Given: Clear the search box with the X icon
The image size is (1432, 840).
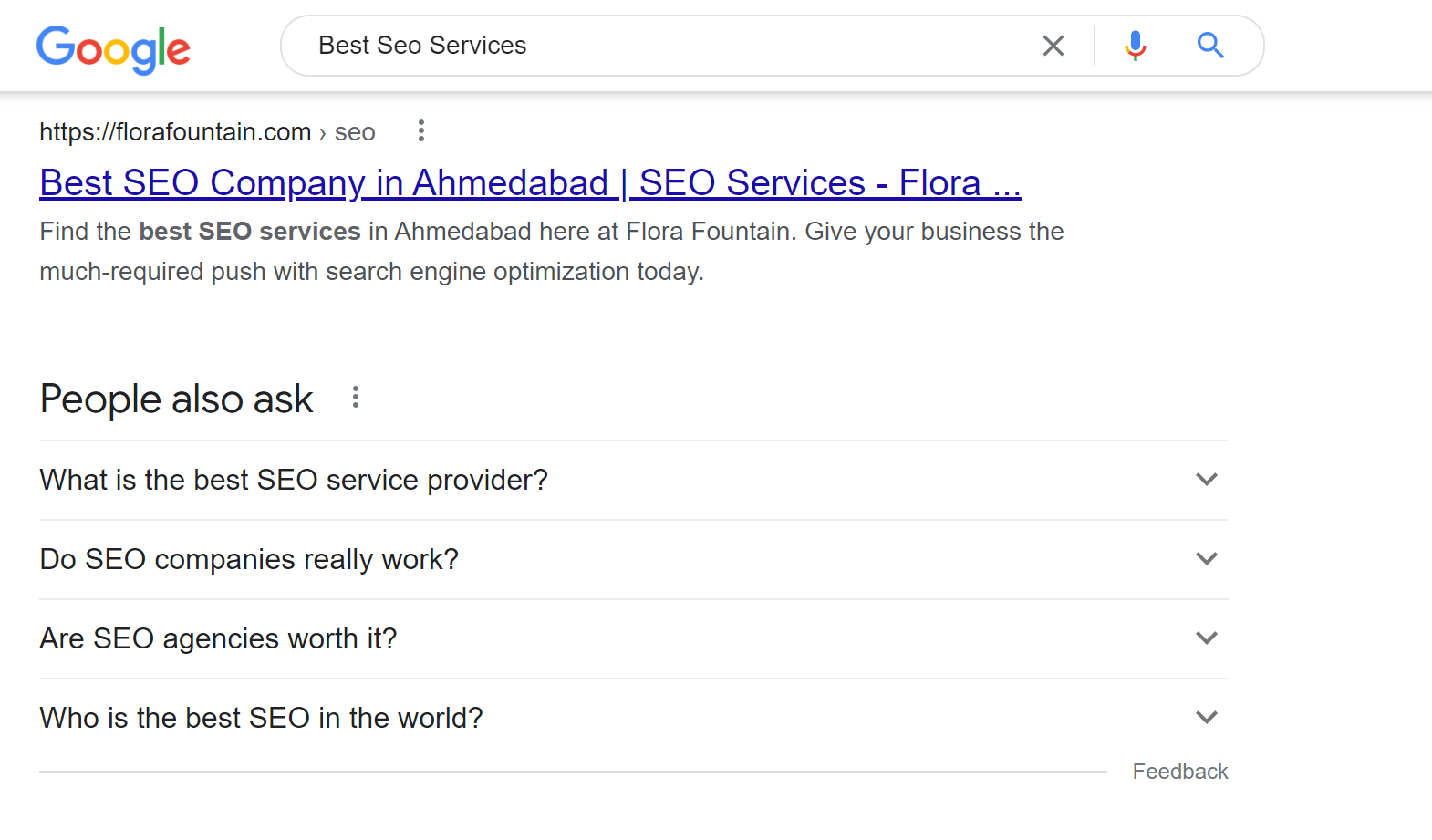Looking at the screenshot, I should pyautogui.click(x=1053, y=46).
